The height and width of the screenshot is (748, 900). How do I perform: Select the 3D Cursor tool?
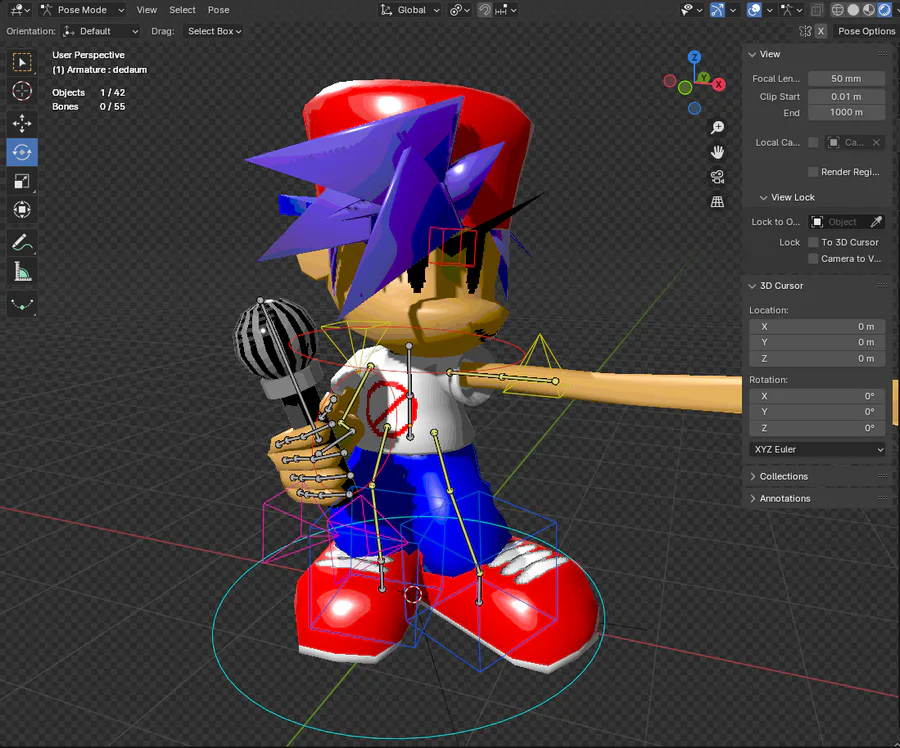pyautogui.click(x=22, y=91)
